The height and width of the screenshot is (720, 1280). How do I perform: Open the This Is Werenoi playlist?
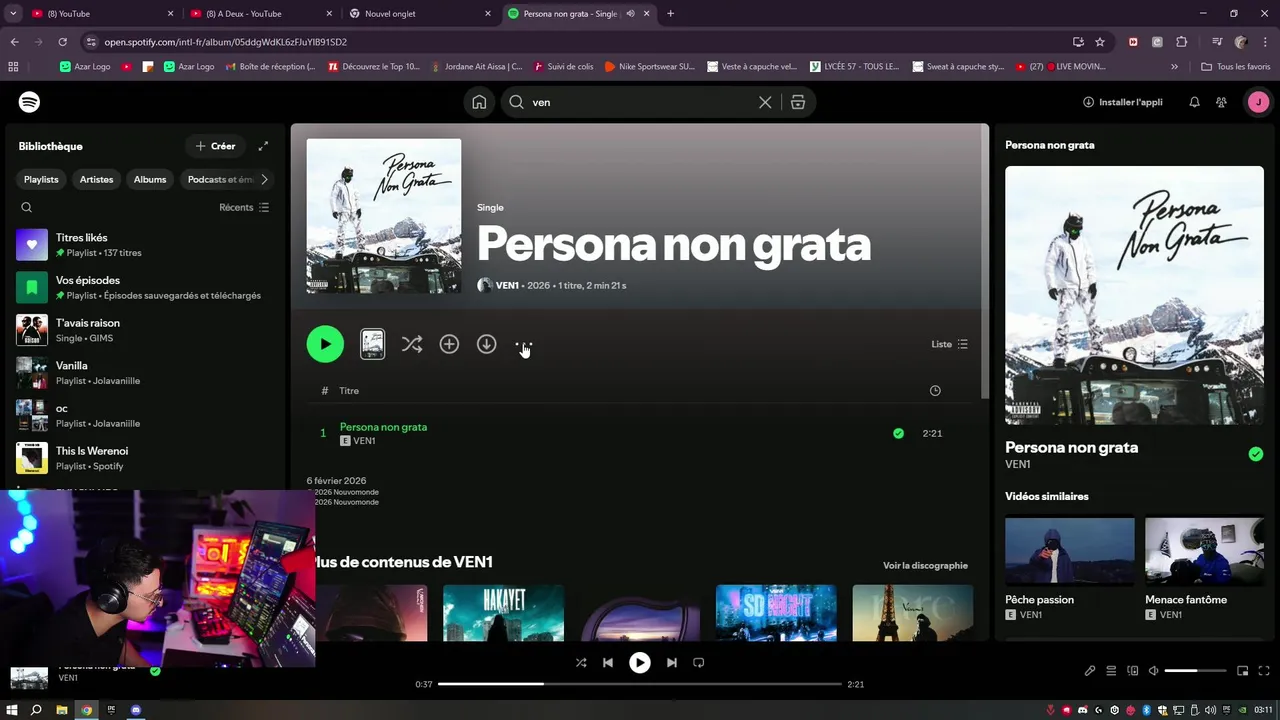tap(145, 458)
